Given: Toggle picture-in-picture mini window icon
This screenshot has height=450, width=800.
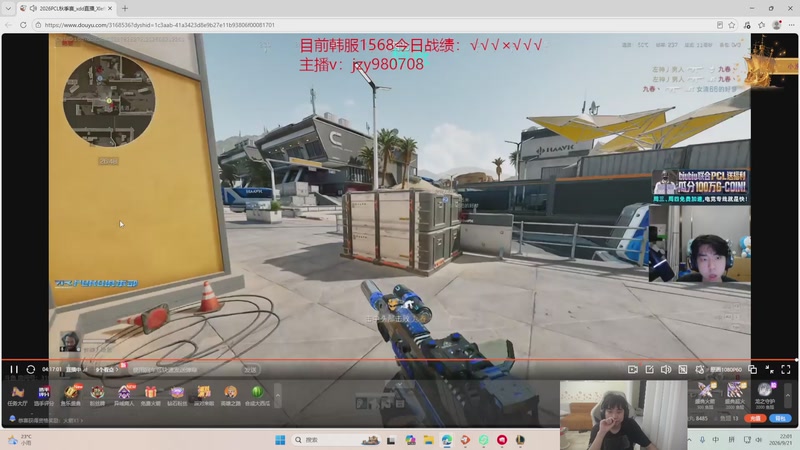Looking at the screenshot, I should click(x=753, y=369).
